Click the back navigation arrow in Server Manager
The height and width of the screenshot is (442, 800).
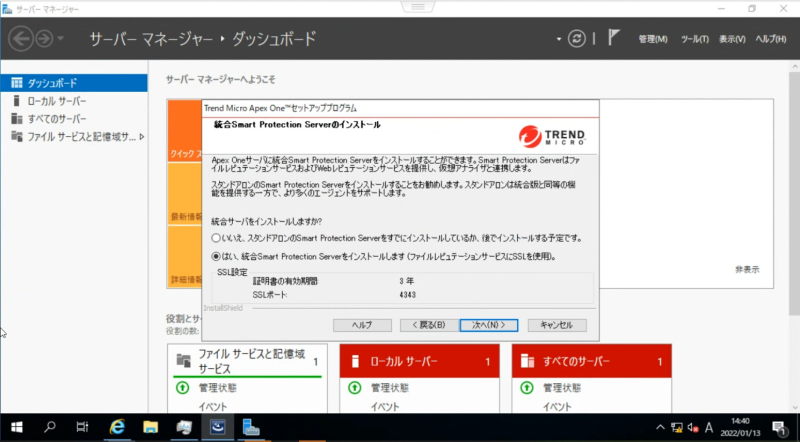click(x=21, y=39)
